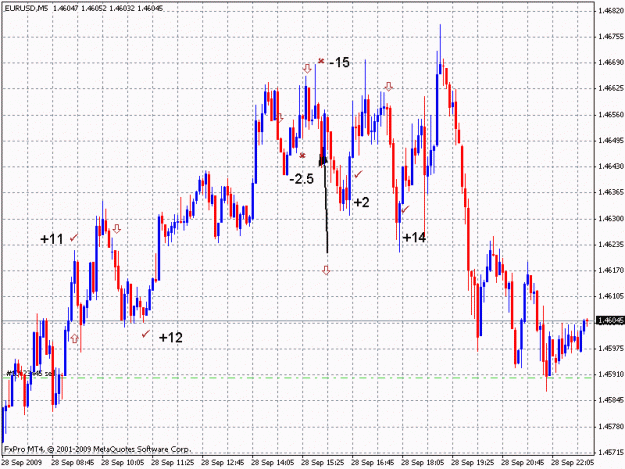Click the open price value 1.46047
The height and width of the screenshot is (469, 625).
click(66, 8)
